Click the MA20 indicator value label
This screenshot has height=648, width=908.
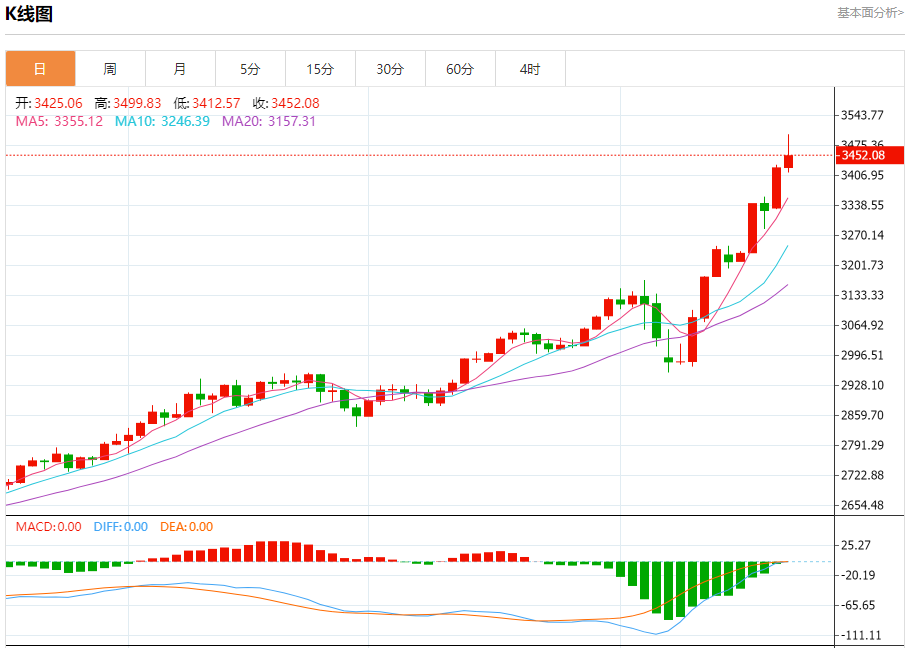coord(269,121)
